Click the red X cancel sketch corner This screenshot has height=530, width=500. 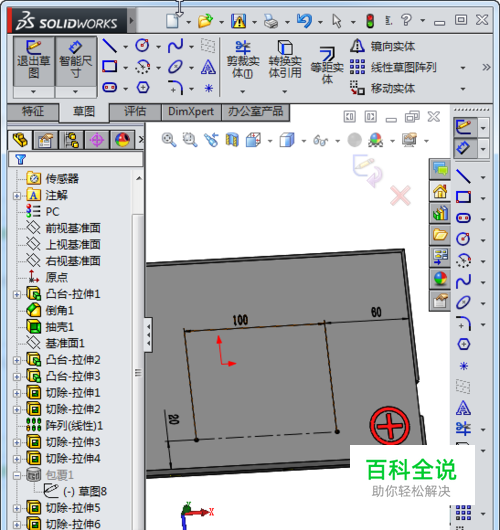[400, 195]
